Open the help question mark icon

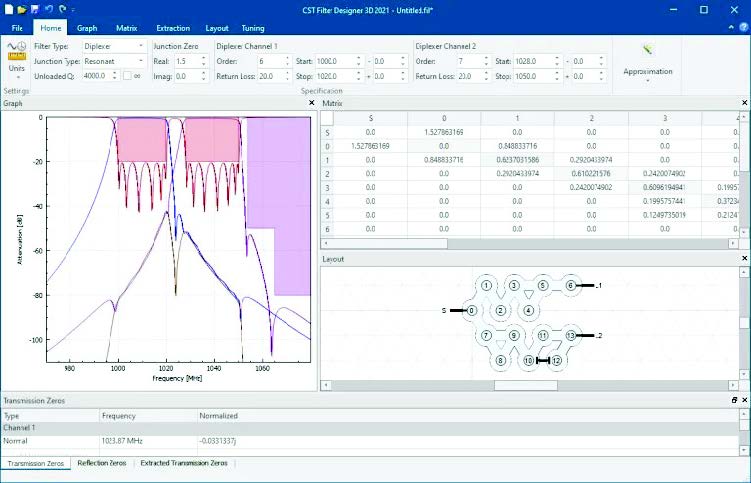click(744, 28)
